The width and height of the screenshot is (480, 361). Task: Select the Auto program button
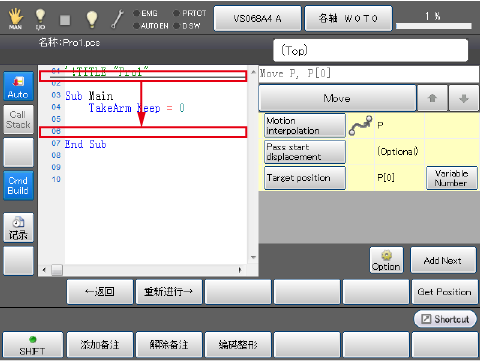[19, 86]
